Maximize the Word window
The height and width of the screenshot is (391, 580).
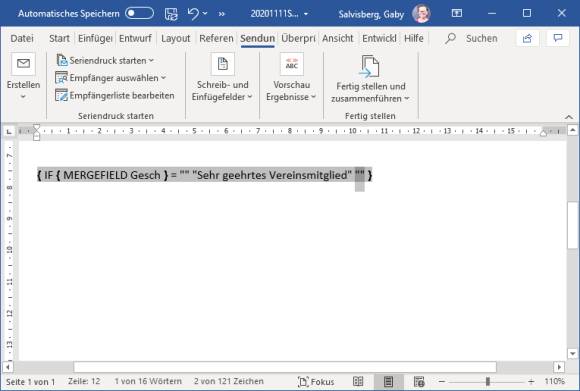[527, 14]
